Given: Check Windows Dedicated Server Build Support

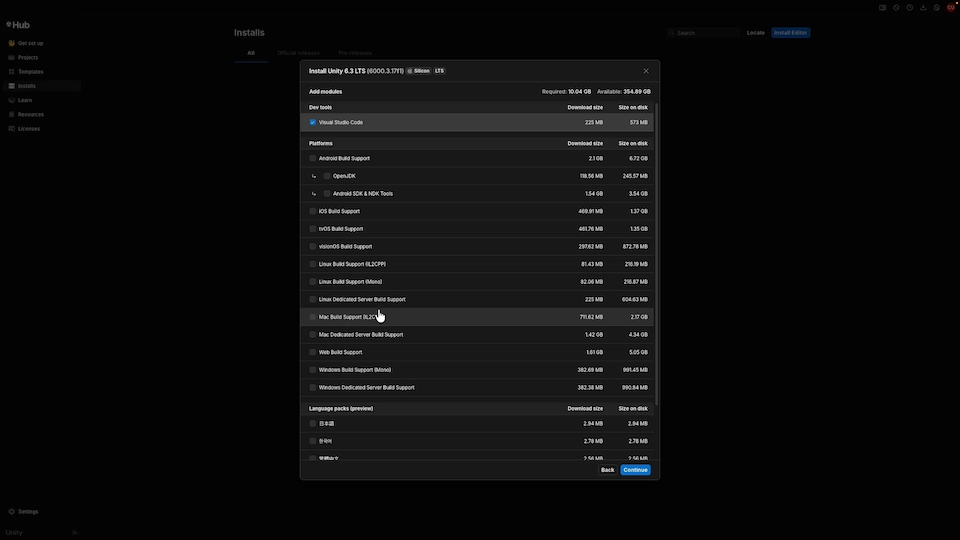Looking at the screenshot, I should 313,388.
